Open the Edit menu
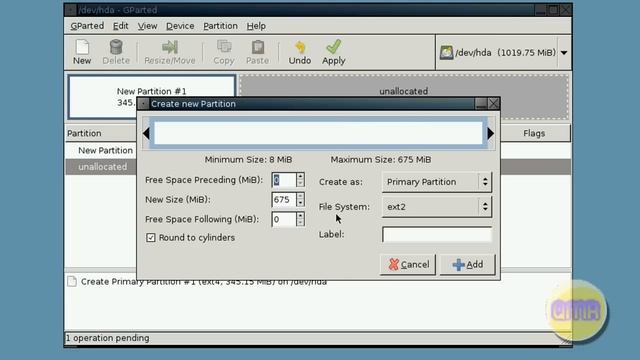The image size is (640, 360). (120, 26)
